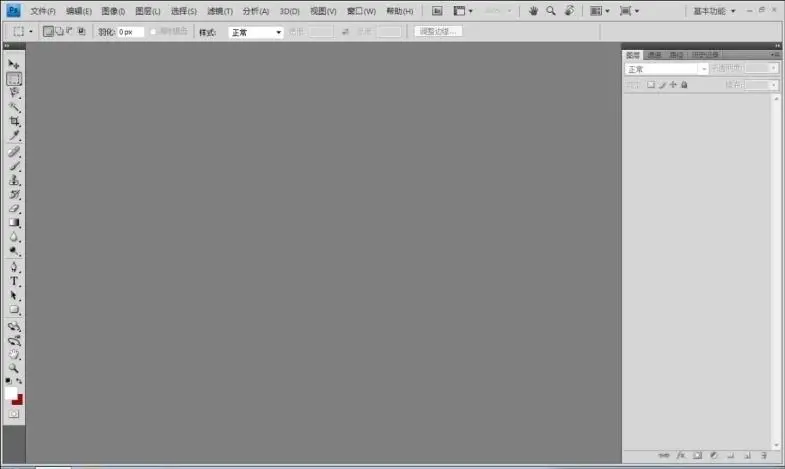This screenshot has width=785, height=469.
Task: Open the 文件(F) menu
Action: [x=43, y=11]
